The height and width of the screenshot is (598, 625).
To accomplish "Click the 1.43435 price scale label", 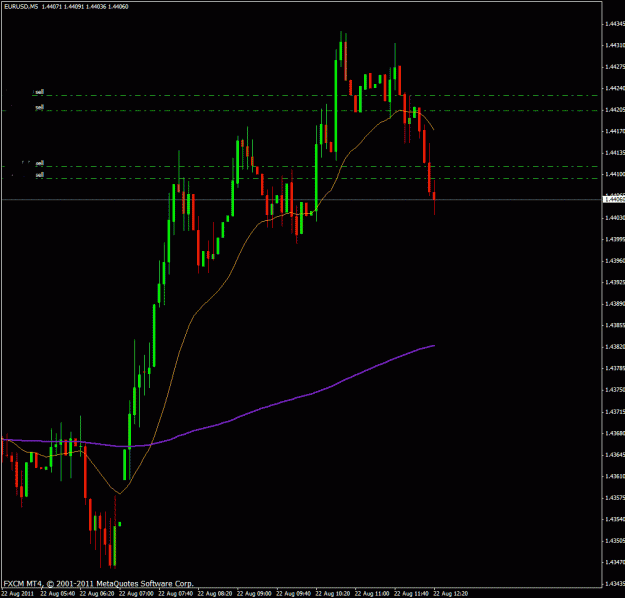I will click(615, 584).
